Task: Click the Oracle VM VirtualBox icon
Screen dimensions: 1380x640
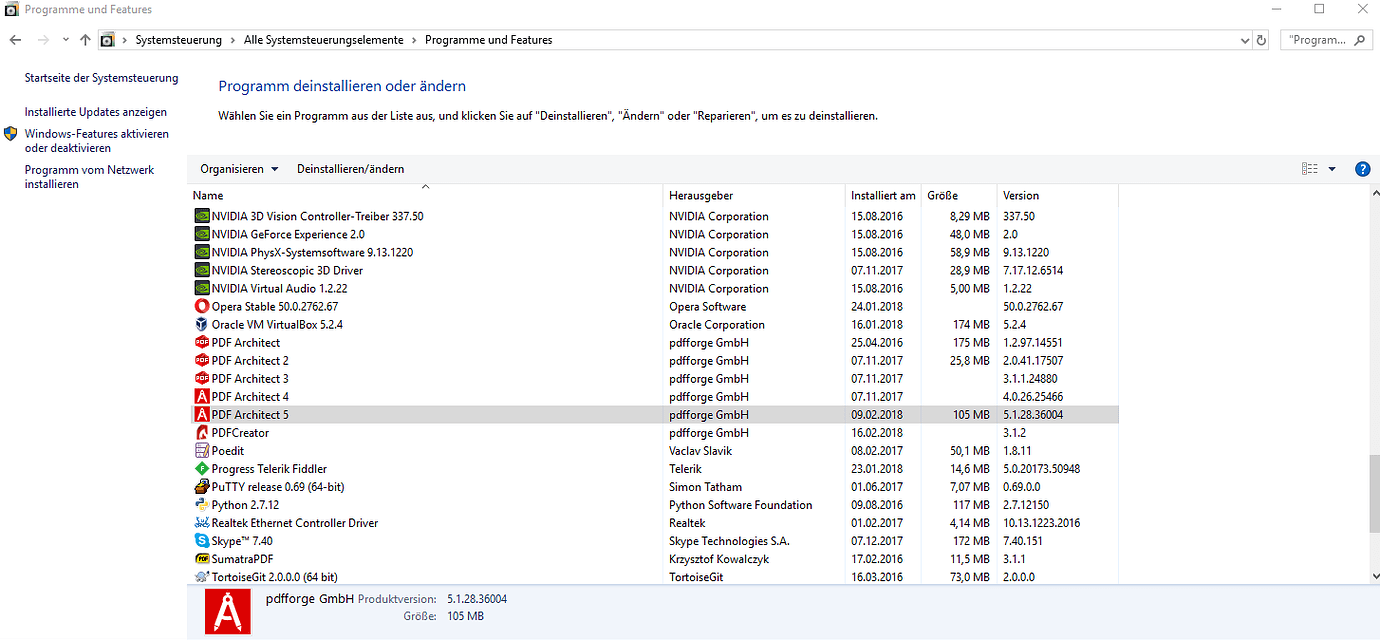Action: pos(202,324)
